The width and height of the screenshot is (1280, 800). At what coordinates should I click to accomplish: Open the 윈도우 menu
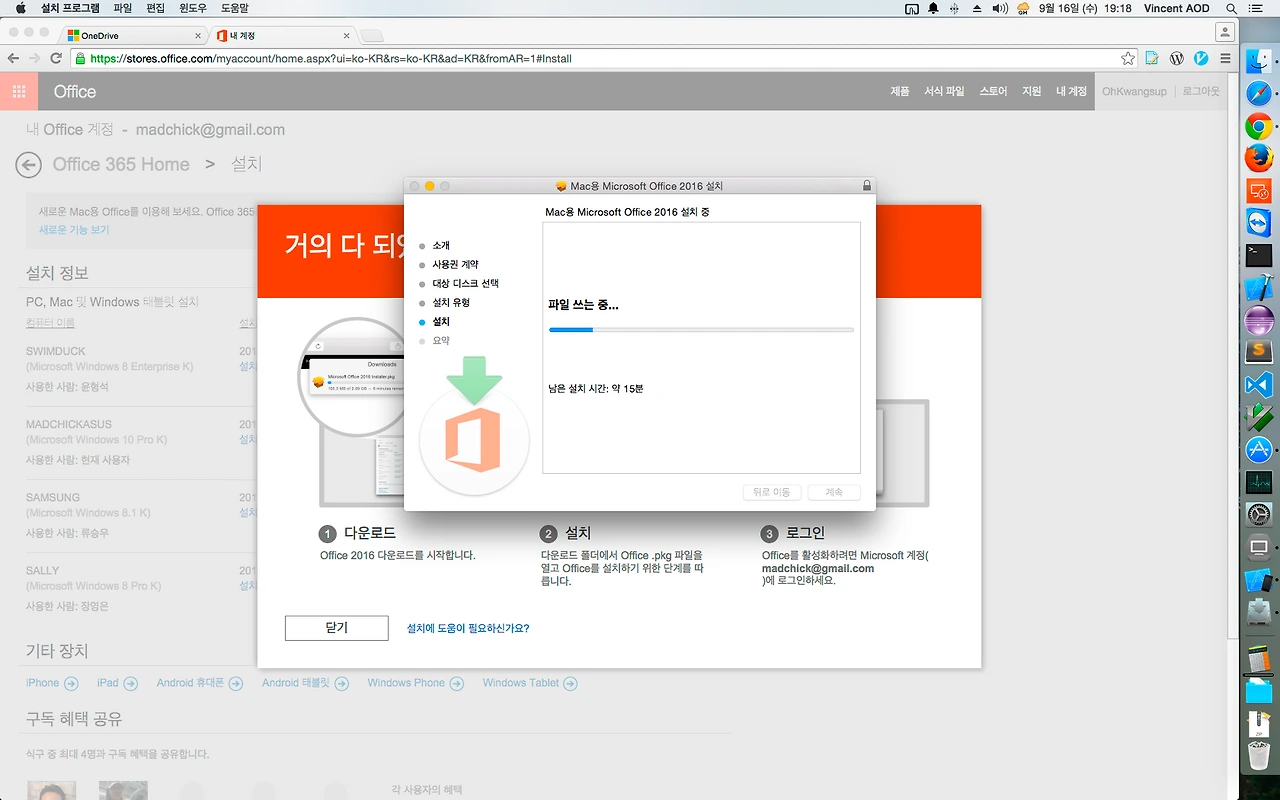[x=193, y=8]
